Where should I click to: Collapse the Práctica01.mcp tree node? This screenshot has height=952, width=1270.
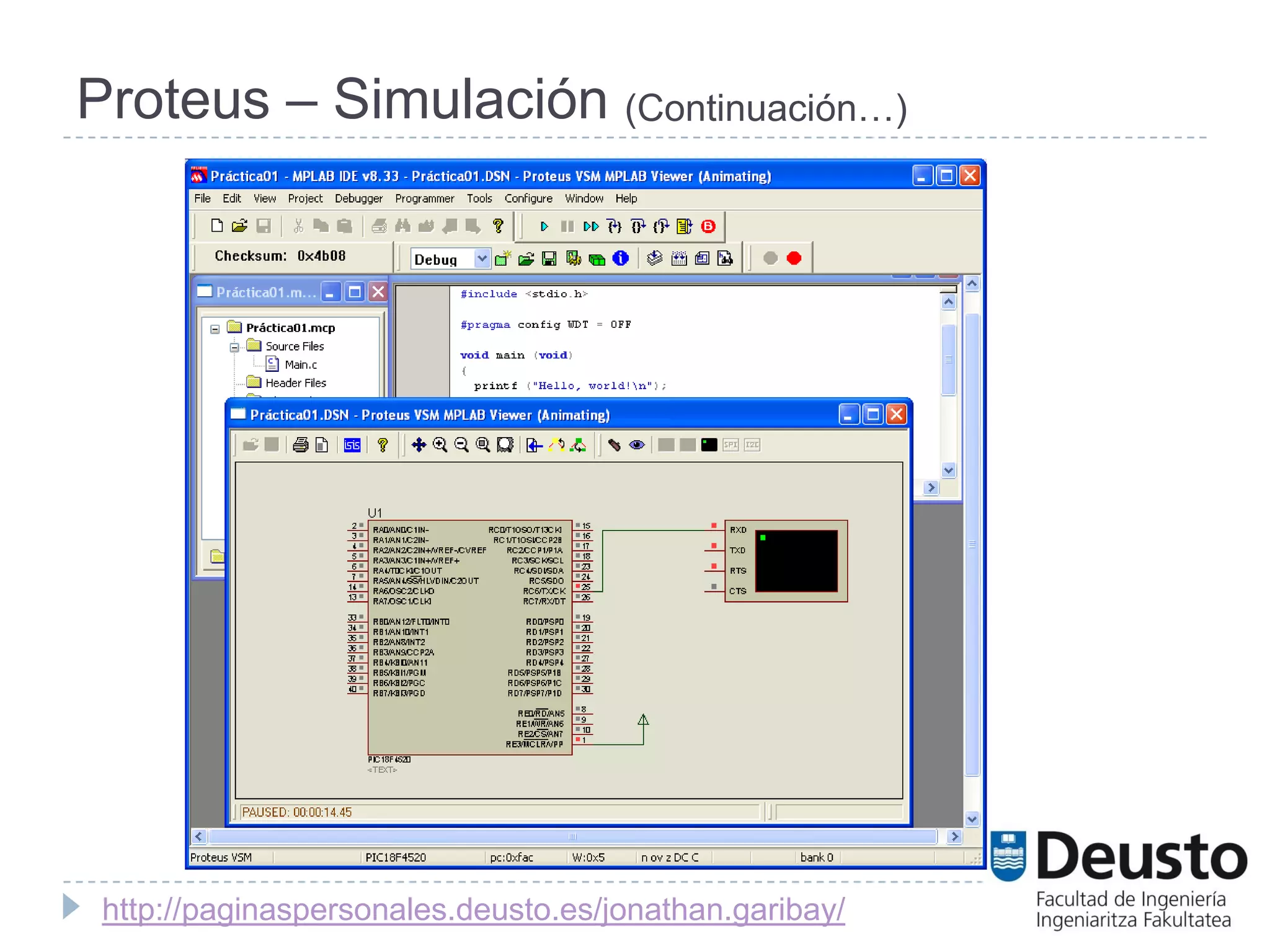215,329
